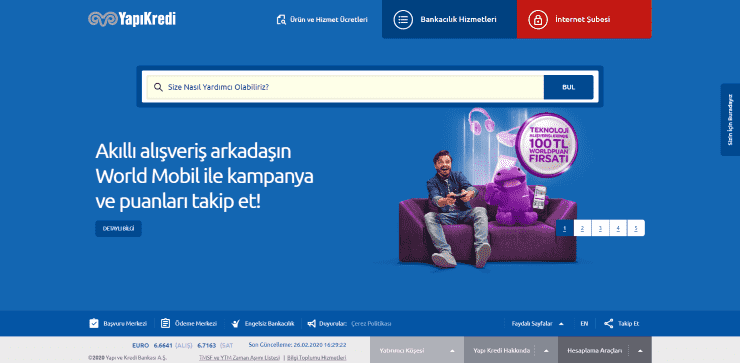This screenshot has height=363, width=740.
Task: Expand the Hesaplama Araçları panel
Action: (x=605, y=350)
